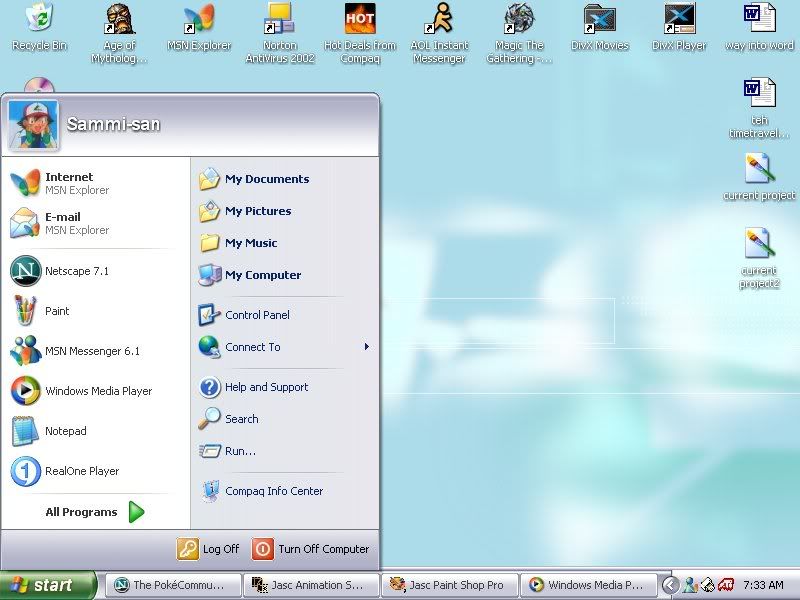This screenshot has height=600, width=800.
Task: Select the MSN Explorer shortcut on the desktop
Action: (x=199, y=27)
